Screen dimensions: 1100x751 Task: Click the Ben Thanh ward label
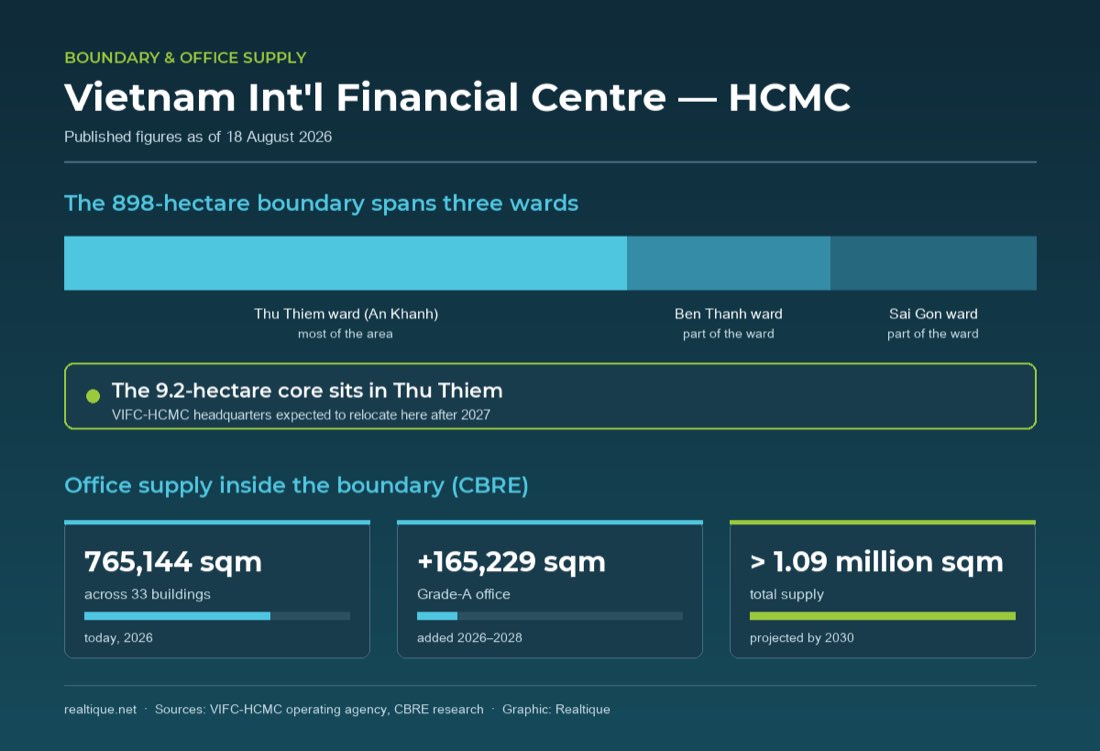pyautogui.click(x=728, y=313)
